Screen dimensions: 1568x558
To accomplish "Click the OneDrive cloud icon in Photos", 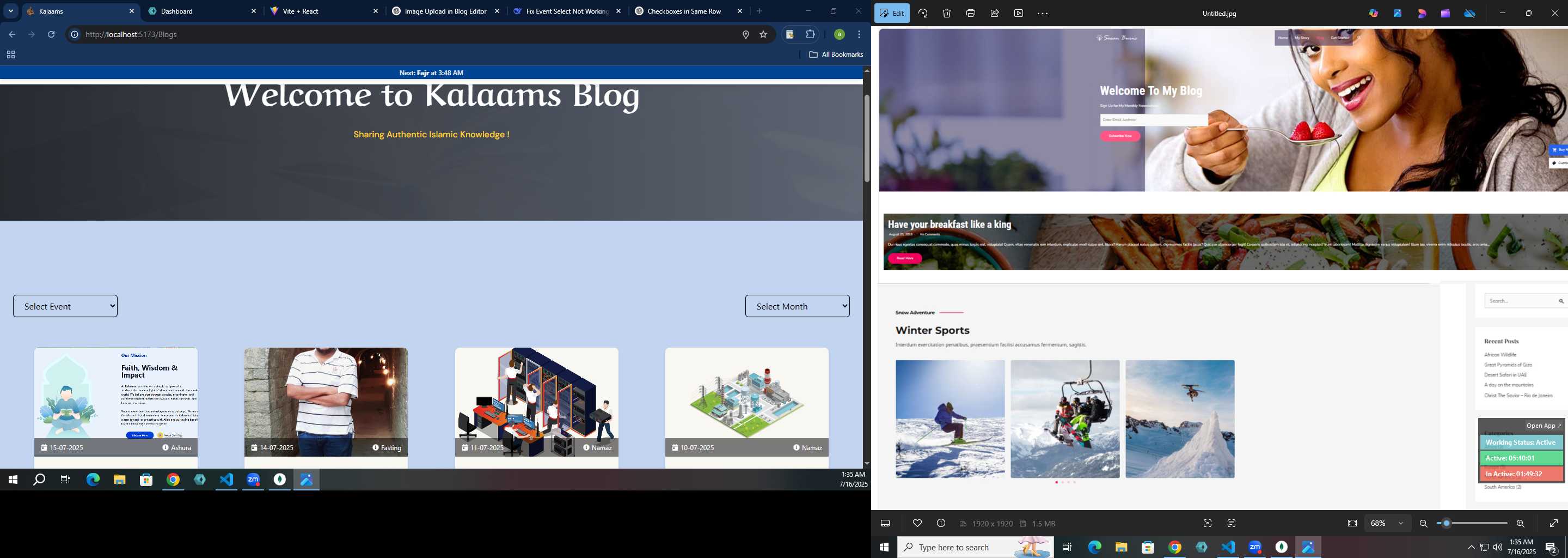I will click(1470, 14).
